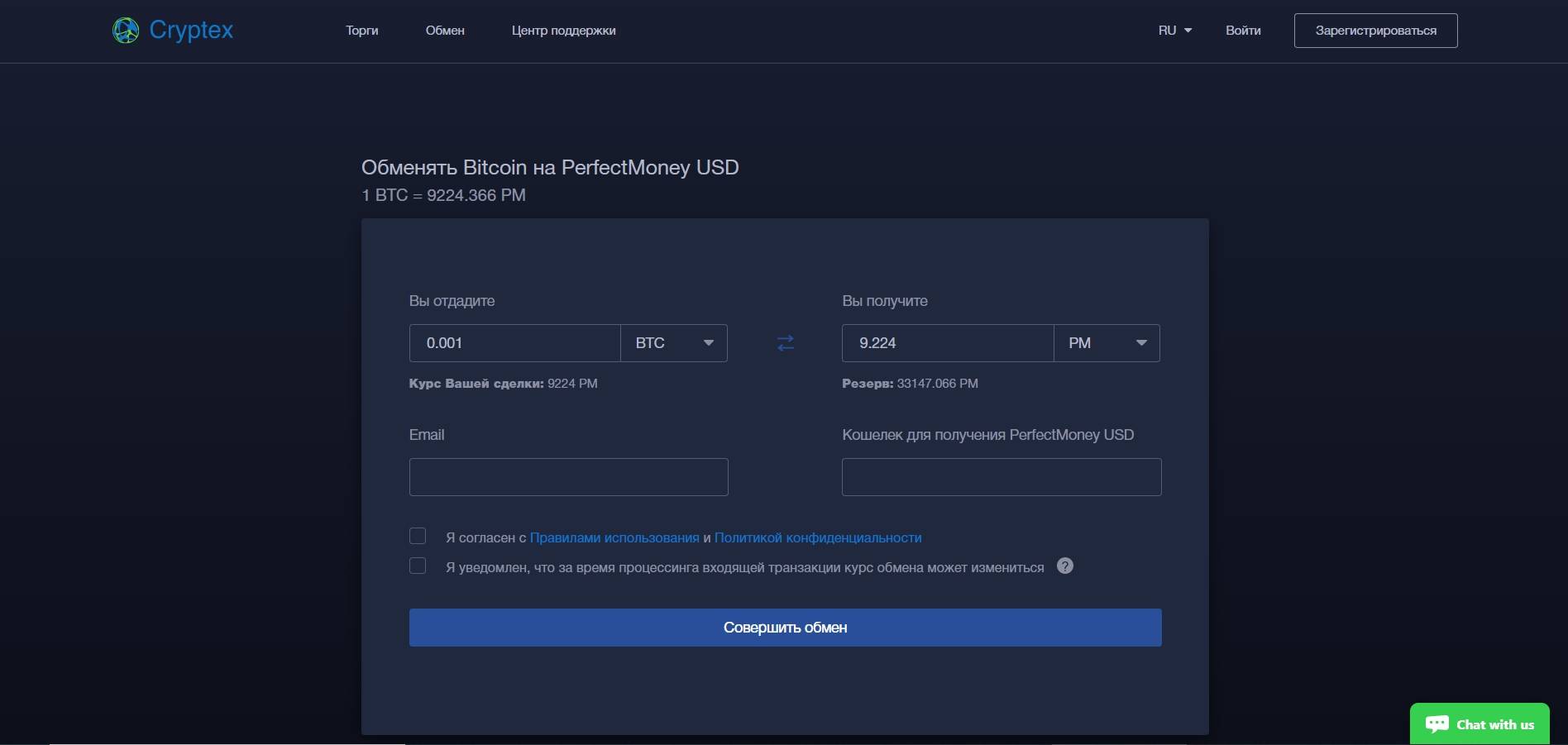Click the Зарегистрироваться button

[1376, 31]
